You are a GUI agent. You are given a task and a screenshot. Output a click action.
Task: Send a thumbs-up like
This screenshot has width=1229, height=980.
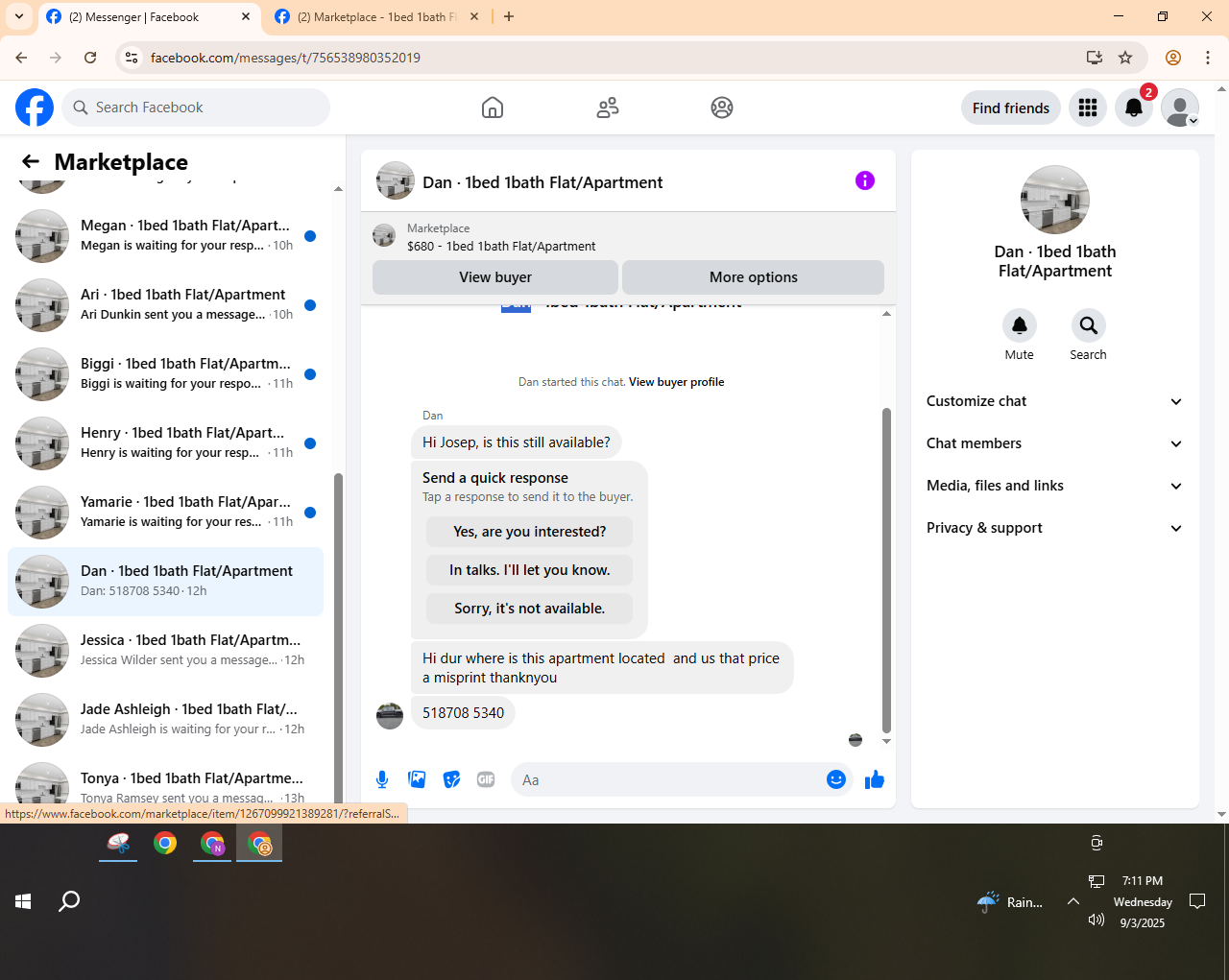point(874,779)
